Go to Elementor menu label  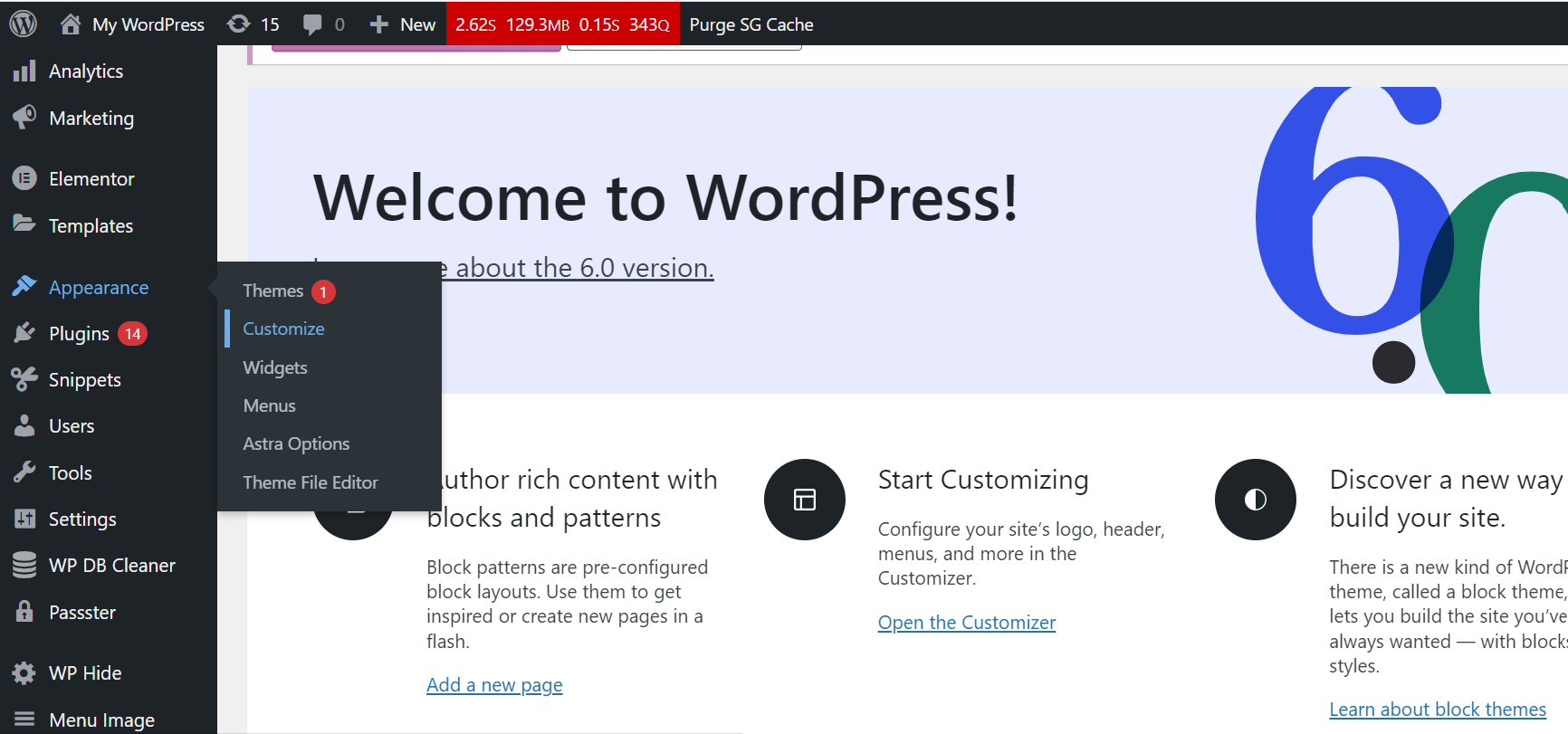click(x=91, y=178)
